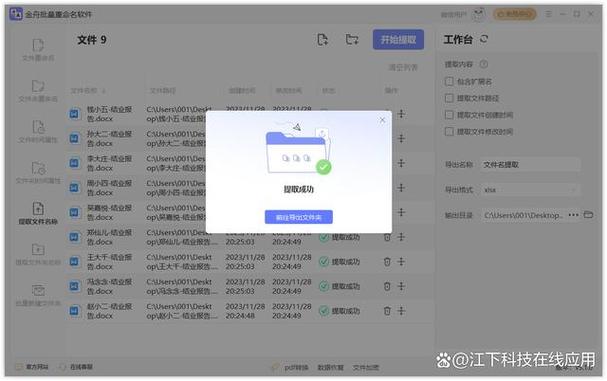607x381 pixels.
Task: Select the 孙大二-结业报告.docx file name
Action: coord(109,139)
